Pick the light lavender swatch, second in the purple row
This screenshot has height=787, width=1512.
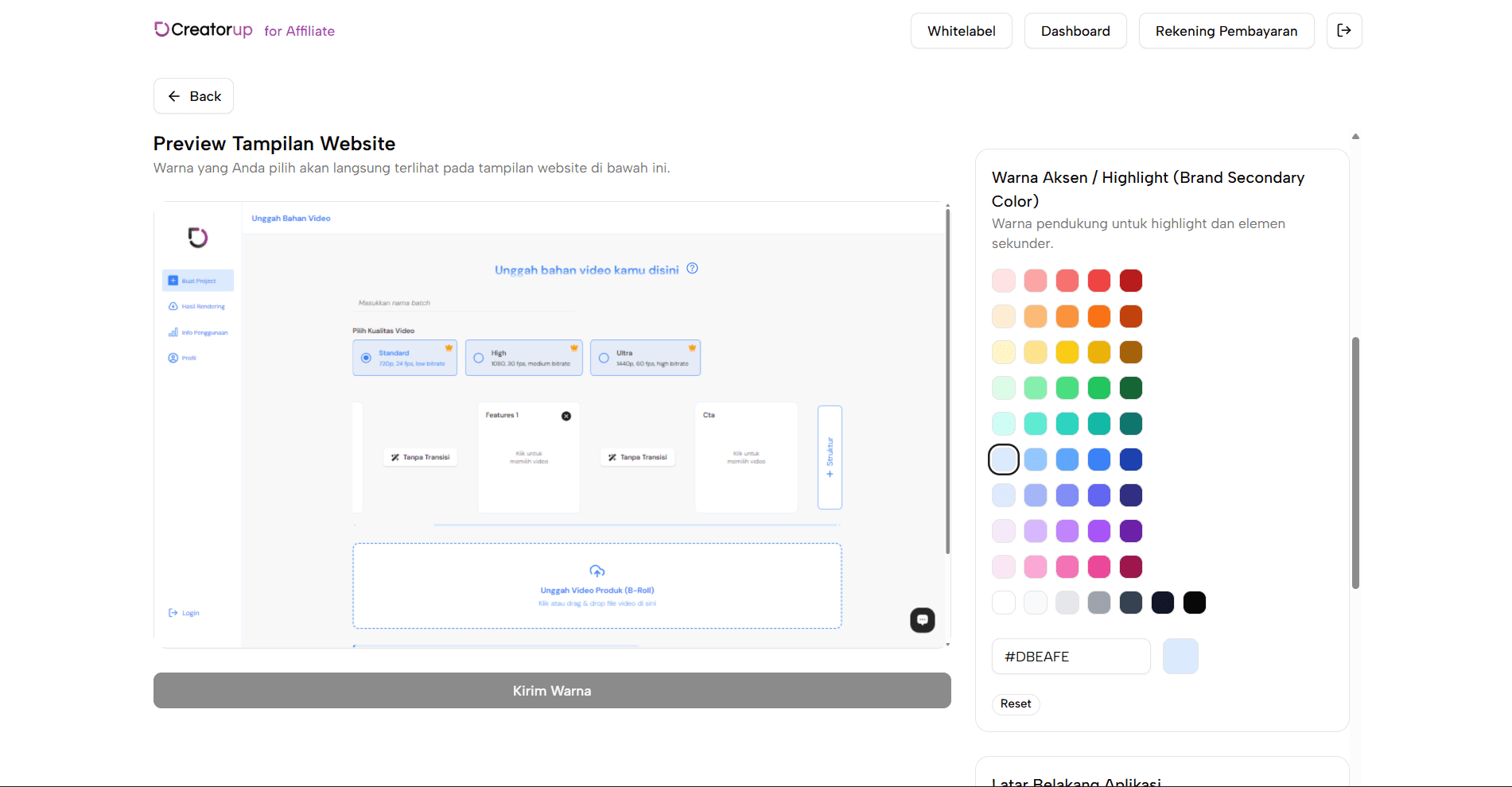click(x=1036, y=531)
